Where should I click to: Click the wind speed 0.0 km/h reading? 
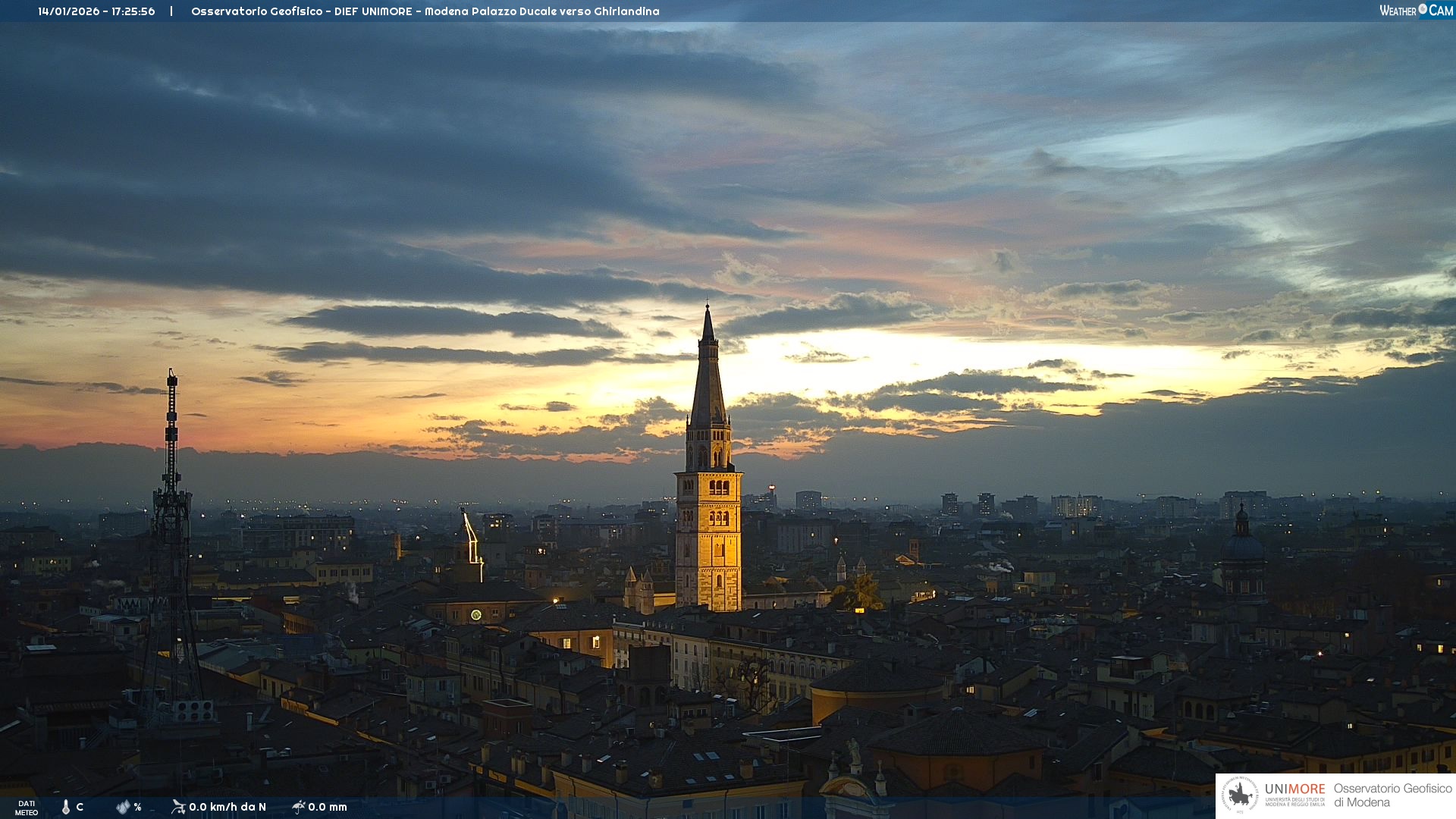227,807
